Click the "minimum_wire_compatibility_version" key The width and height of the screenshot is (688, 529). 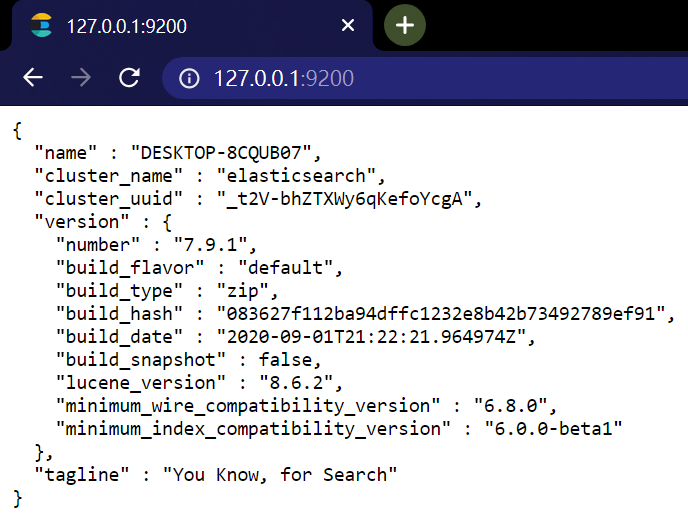tap(248, 406)
